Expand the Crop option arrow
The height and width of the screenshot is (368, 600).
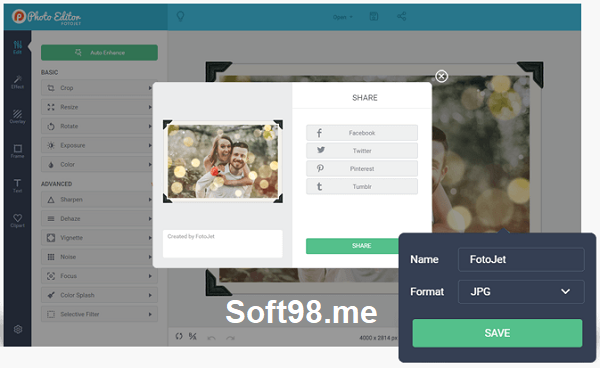tap(150, 88)
